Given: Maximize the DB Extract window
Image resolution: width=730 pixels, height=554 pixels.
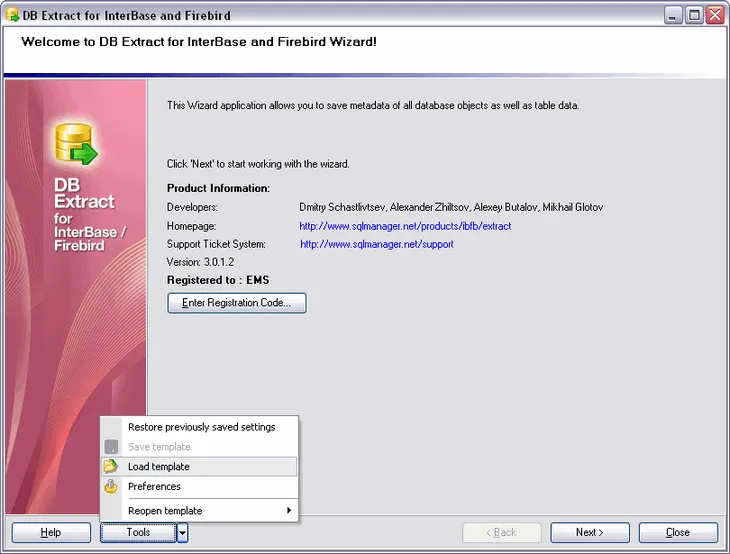Looking at the screenshot, I should point(694,15).
